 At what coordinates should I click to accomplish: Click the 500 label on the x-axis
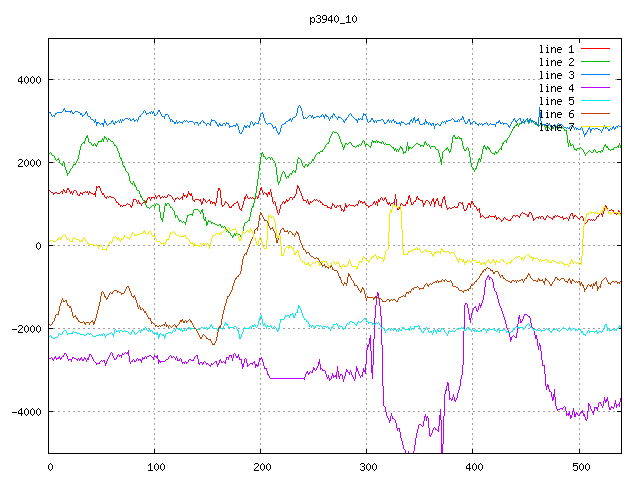pos(579,466)
